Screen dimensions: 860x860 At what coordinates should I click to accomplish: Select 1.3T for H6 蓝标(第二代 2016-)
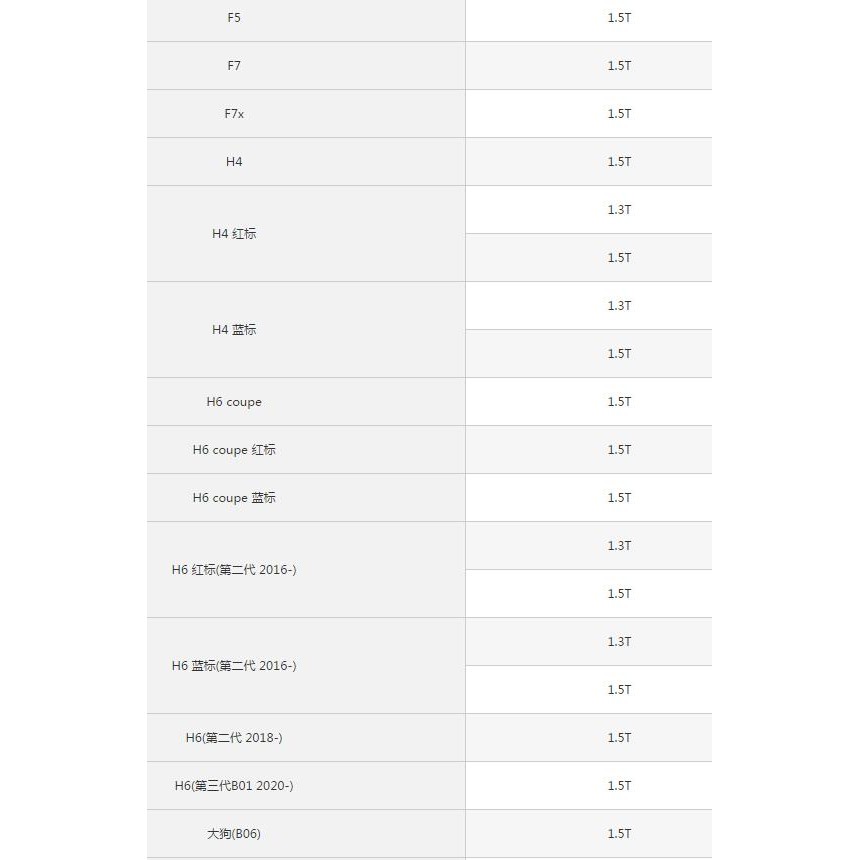tap(619, 642)
